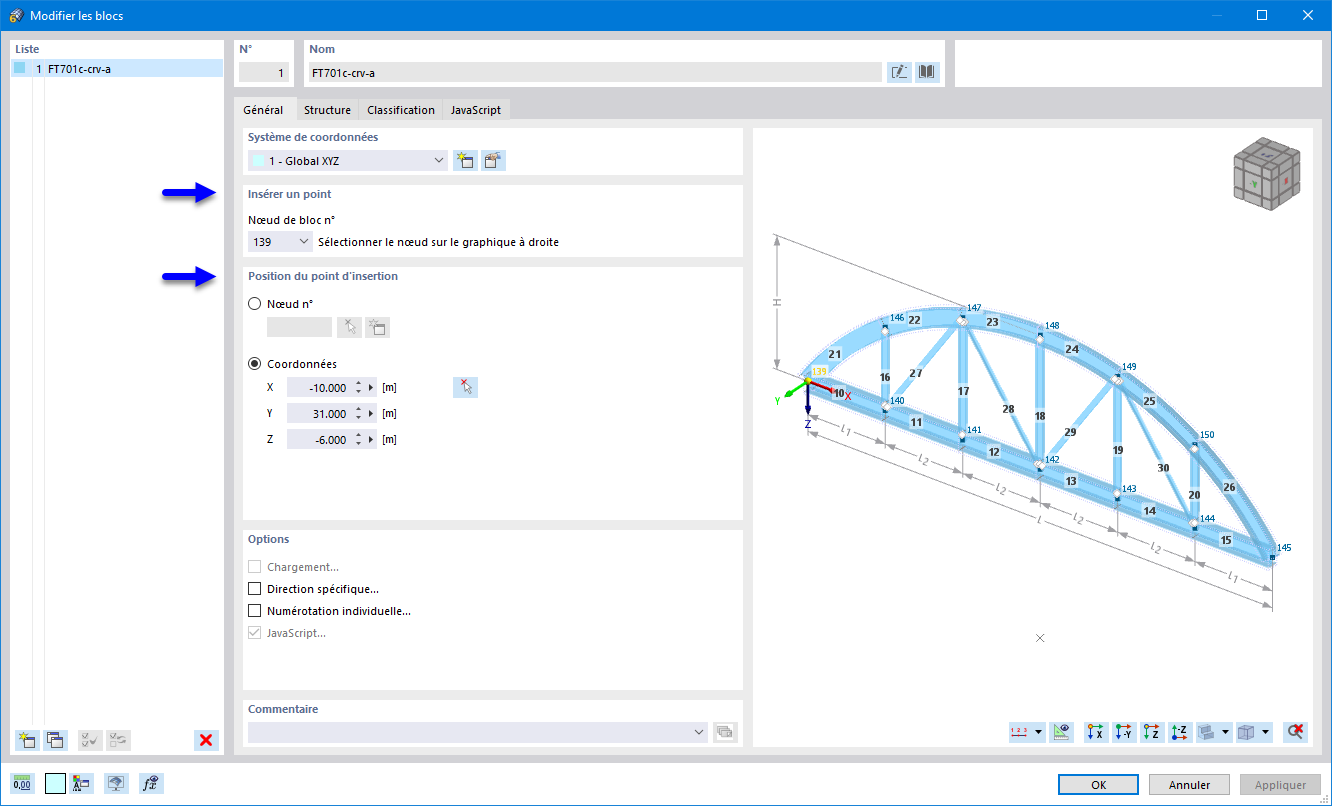Open the Y coordinate side arrow menu
This screenshot has width=1332, height=806.
coord(372,413)
